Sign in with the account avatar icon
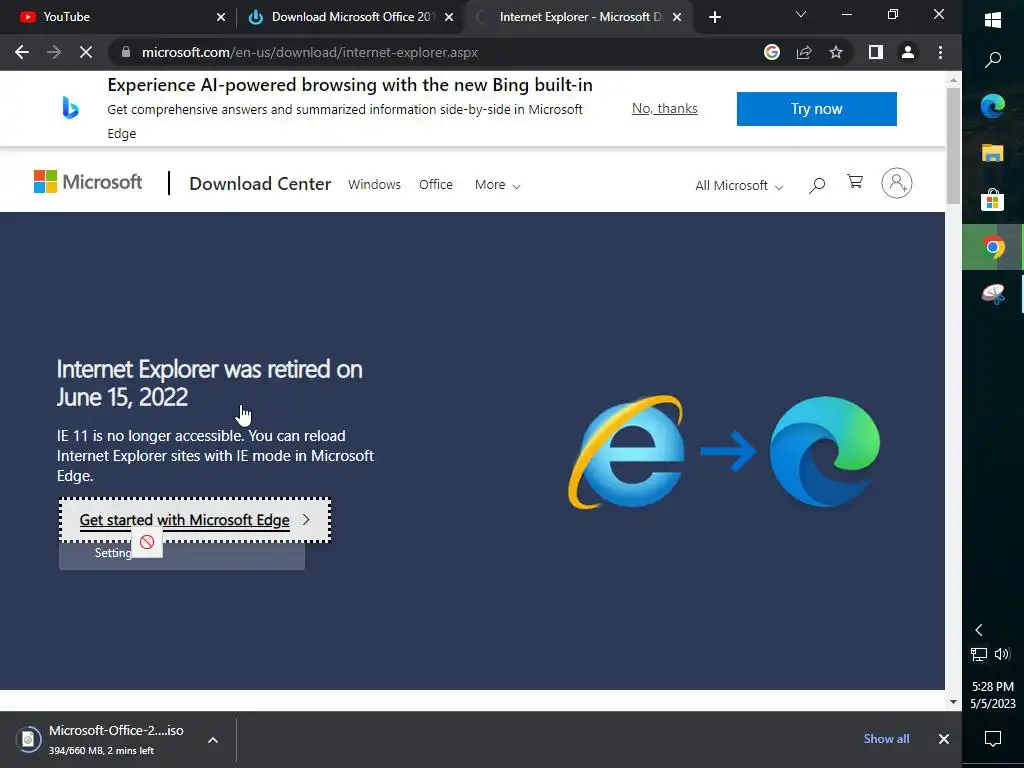Screen dimensions: 1024x768 [x=897, y=184]
